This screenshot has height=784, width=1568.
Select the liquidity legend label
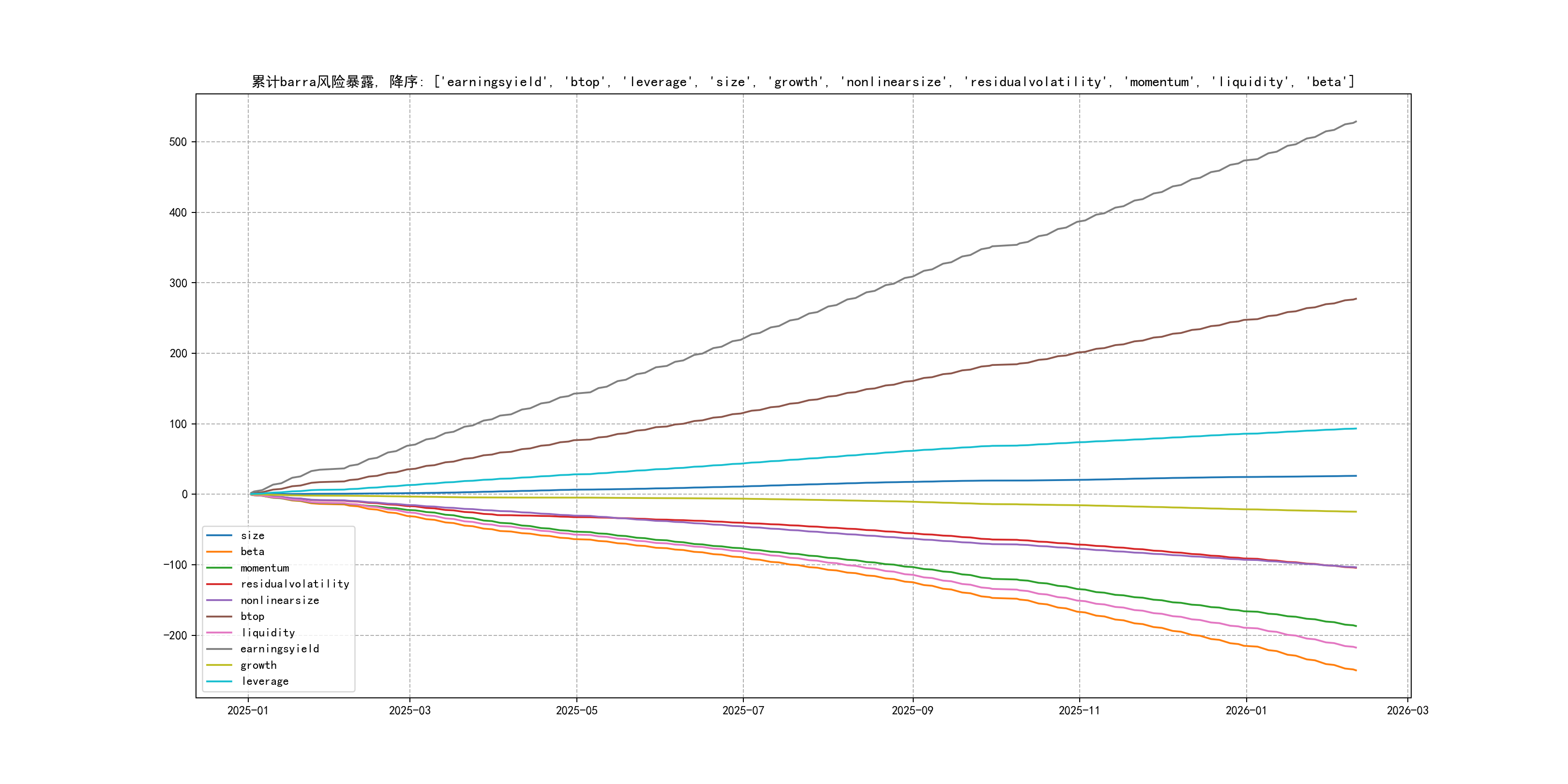point(268,633)
